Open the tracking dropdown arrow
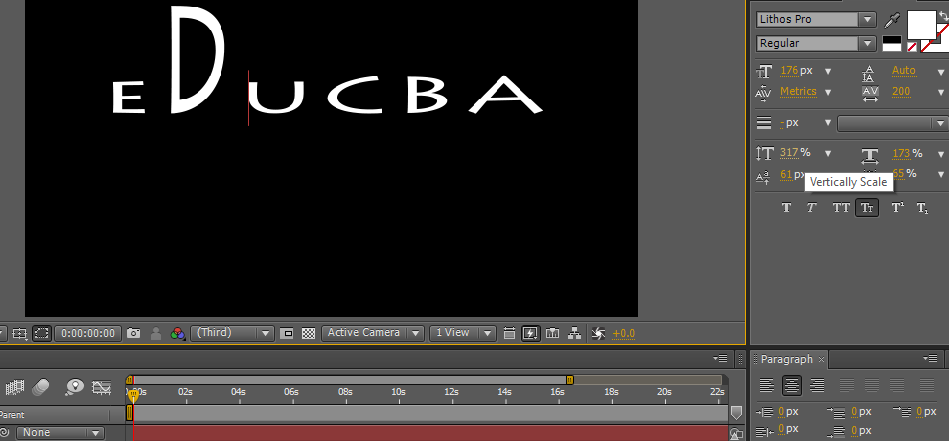 (x=941, y=93)
